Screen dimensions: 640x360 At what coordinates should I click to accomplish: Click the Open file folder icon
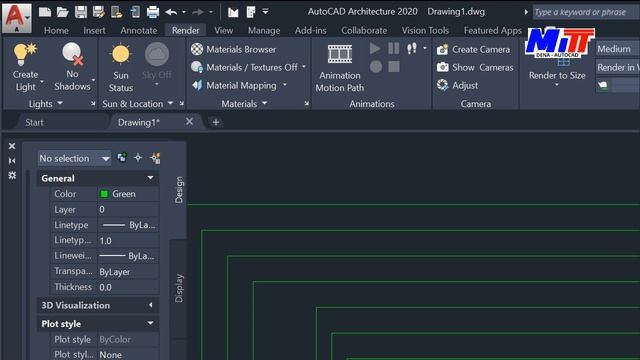(62, 12)
